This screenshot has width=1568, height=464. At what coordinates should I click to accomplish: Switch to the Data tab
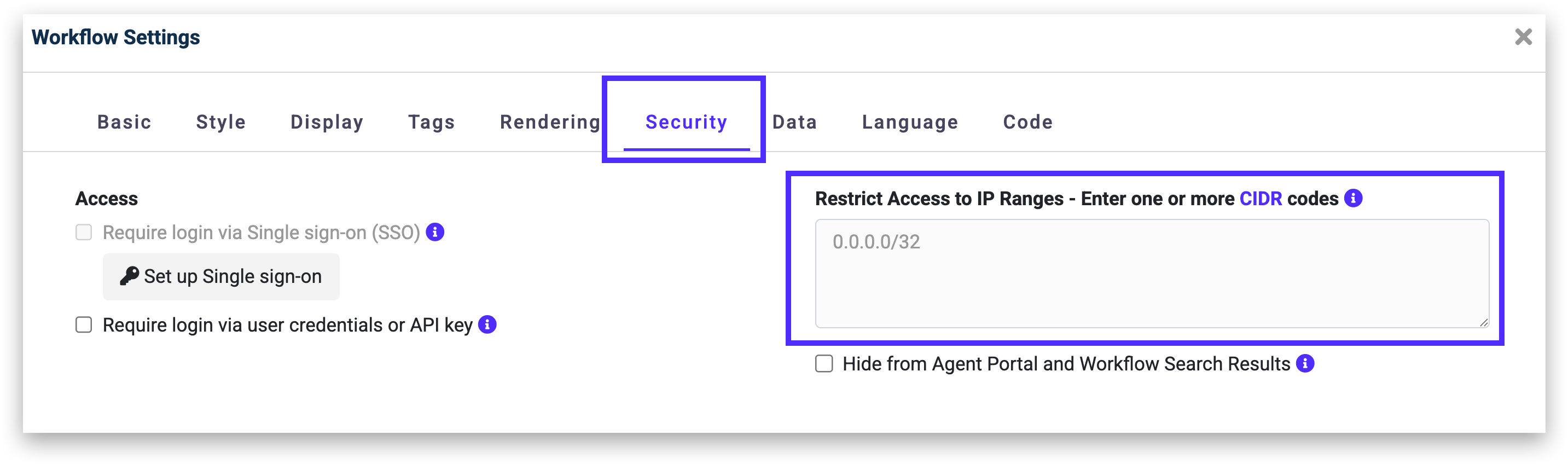pyautogui.click(x=794, y=122)
